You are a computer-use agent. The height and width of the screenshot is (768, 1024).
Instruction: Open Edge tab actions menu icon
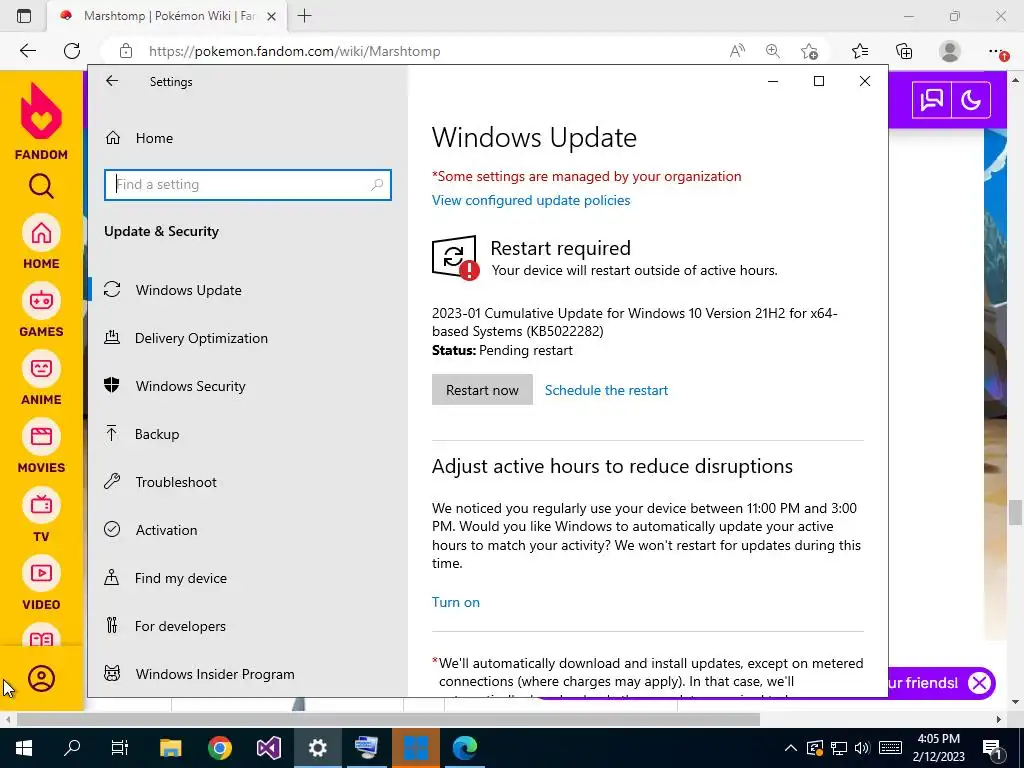click(x=24, y=16)
